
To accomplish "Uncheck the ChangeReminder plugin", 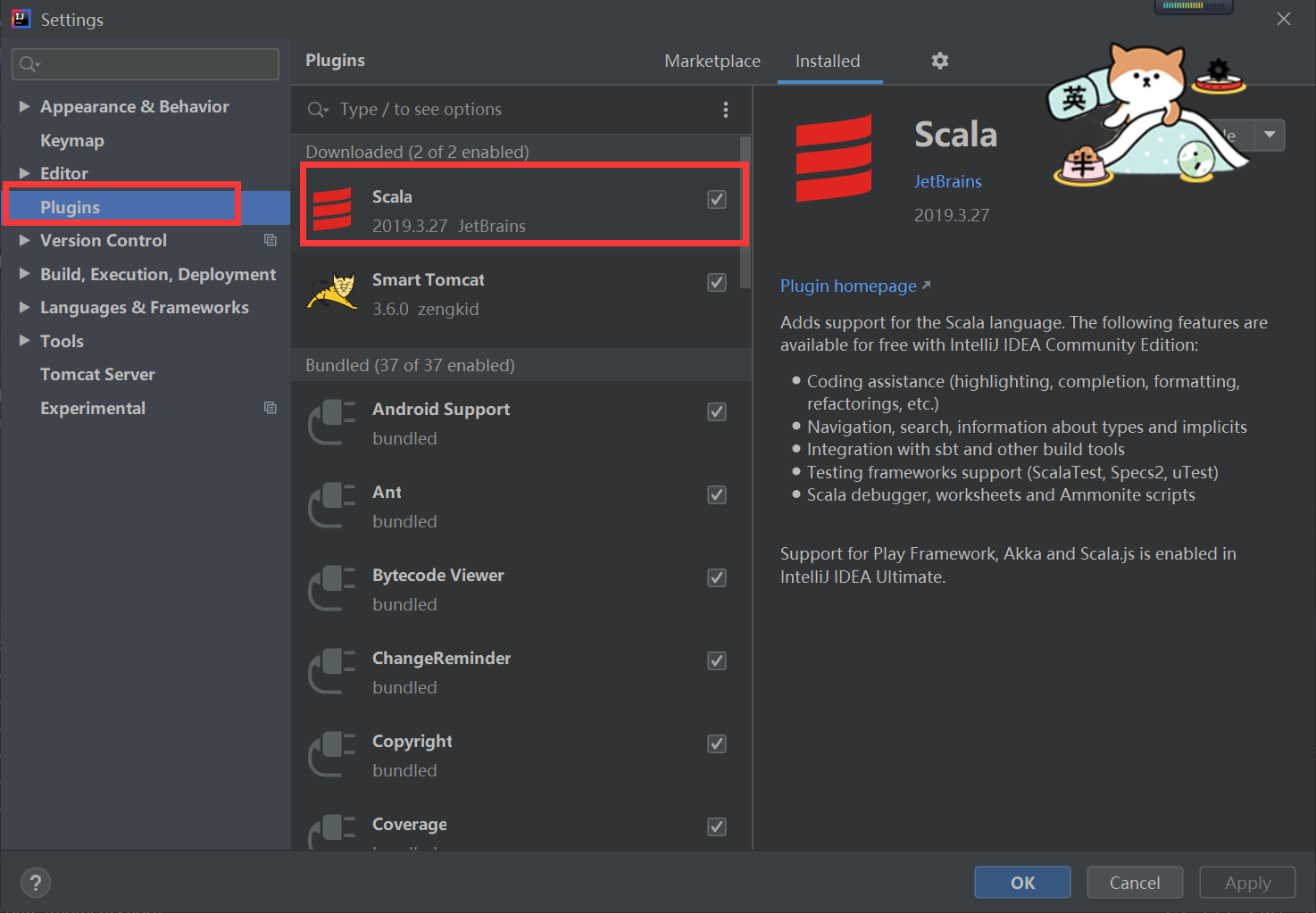I will [717, 660].
